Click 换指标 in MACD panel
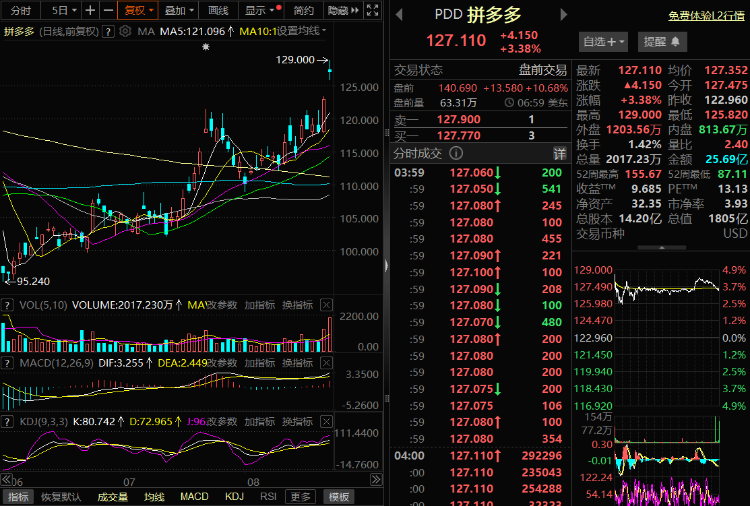Screen dimensions: 750x506 point(298,363)
